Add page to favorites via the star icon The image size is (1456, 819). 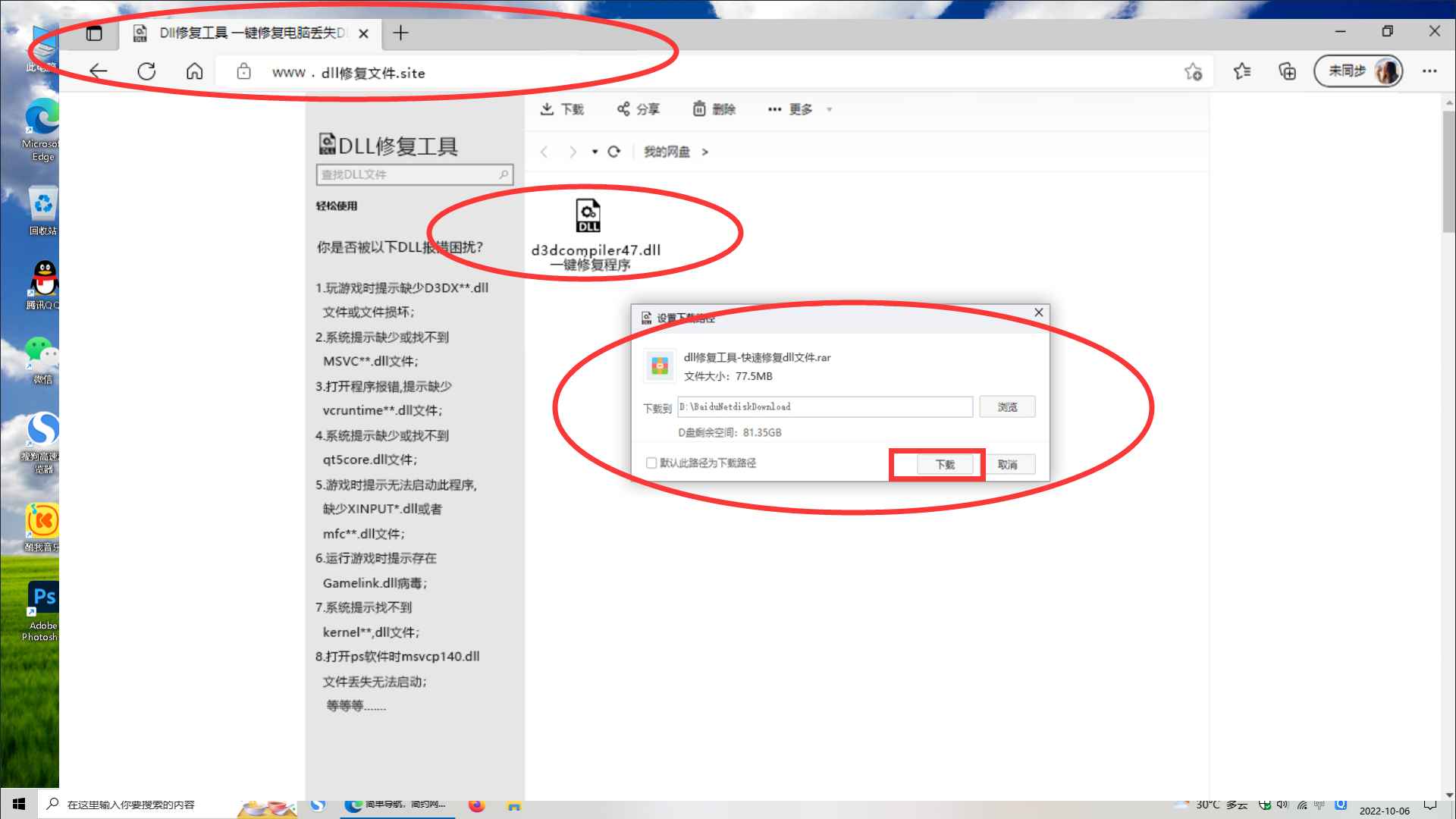pos(1194,72)
